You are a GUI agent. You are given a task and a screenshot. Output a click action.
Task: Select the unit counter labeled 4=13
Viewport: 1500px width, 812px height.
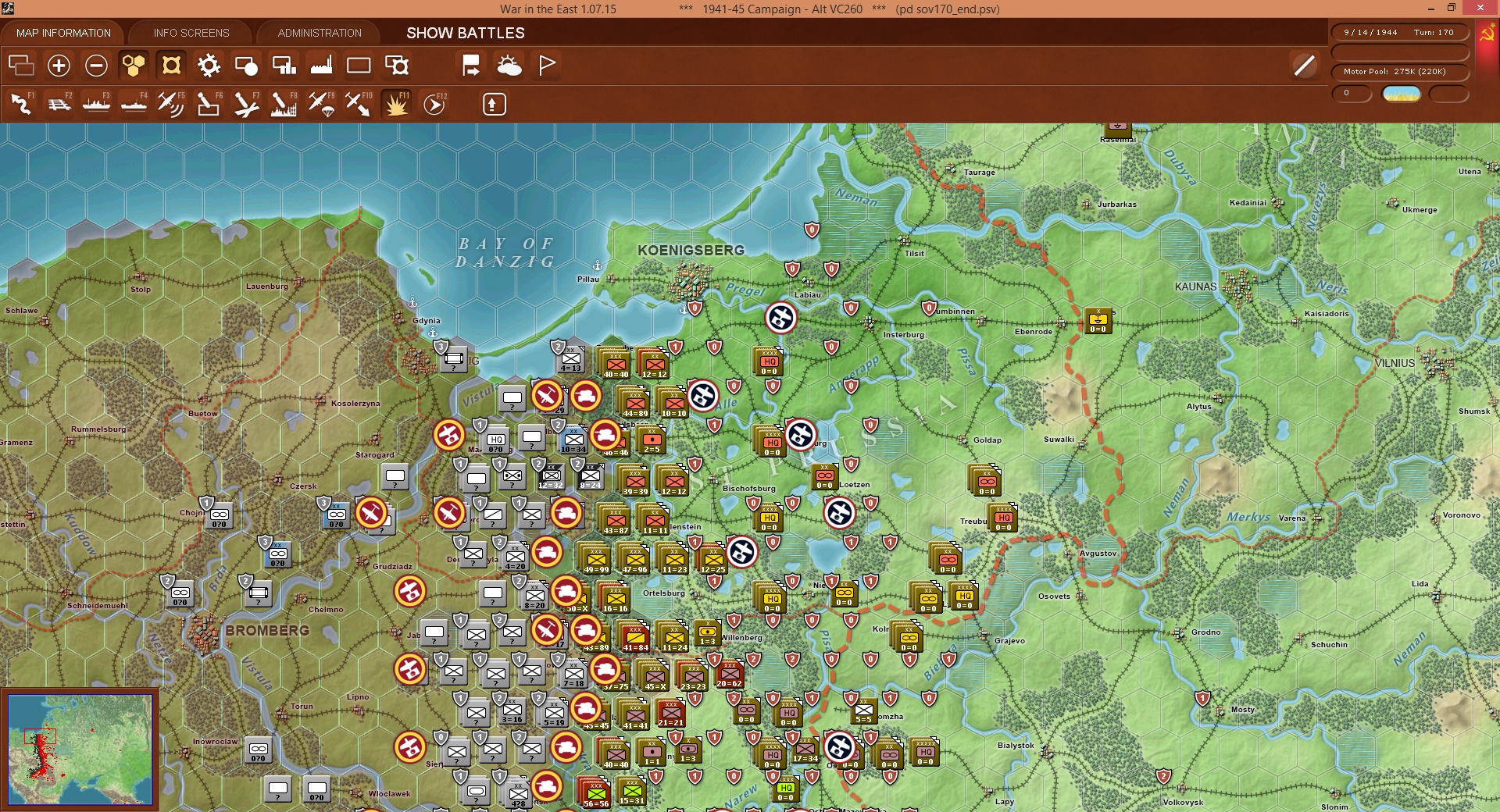tap(571, 359)
